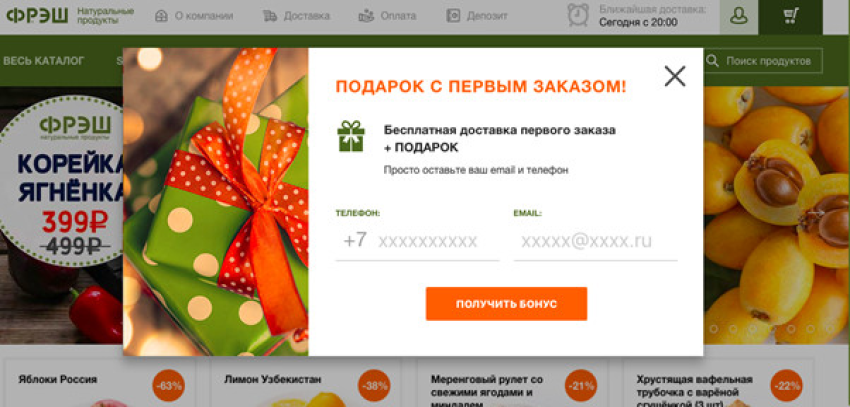Open the ВЕСЬ КАТАЛОГ menu
Image resolution: width=850 pixels, height=407 pixels.
[x=44, y=61]
